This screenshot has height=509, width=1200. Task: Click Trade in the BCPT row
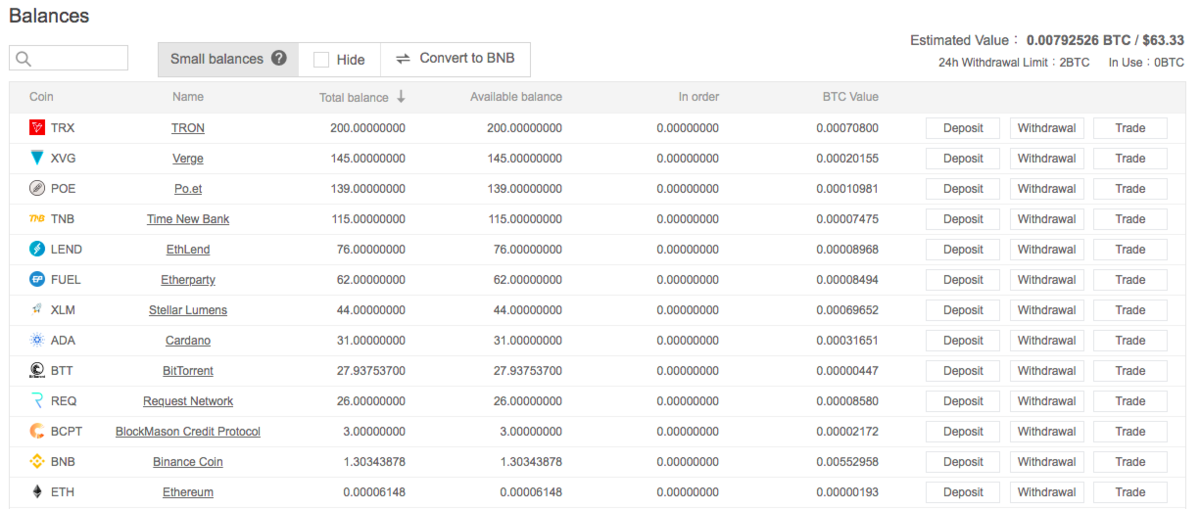pos(1130,431)
